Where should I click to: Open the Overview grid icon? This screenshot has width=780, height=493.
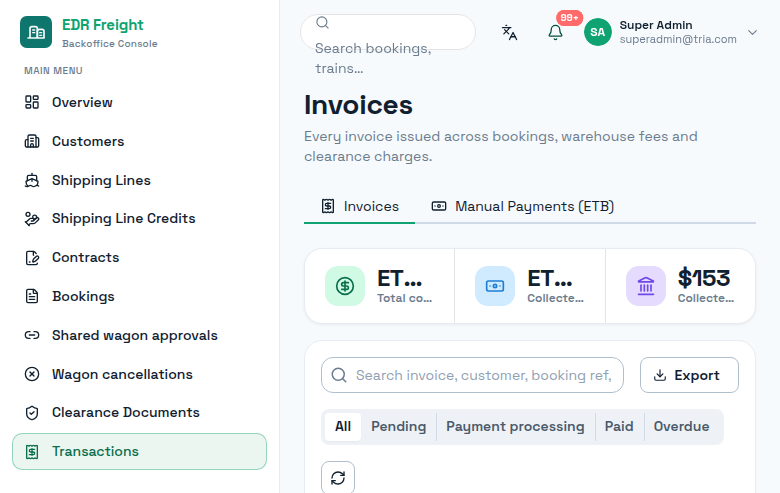[x=32, y=102]
